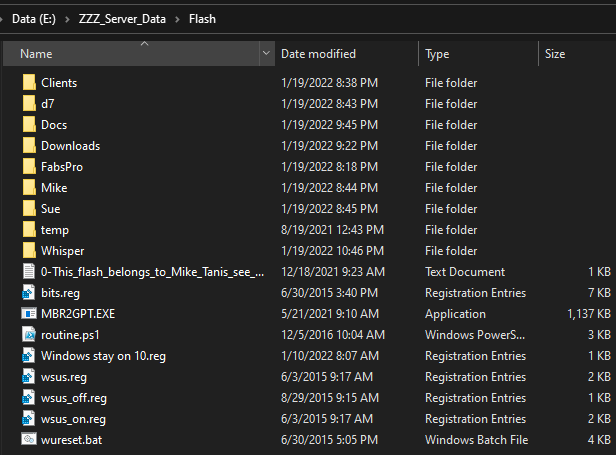The width and height of the screenshot is (616, 455).
Task: Click the FabsPro folder icon
Action: coord(29,167)
